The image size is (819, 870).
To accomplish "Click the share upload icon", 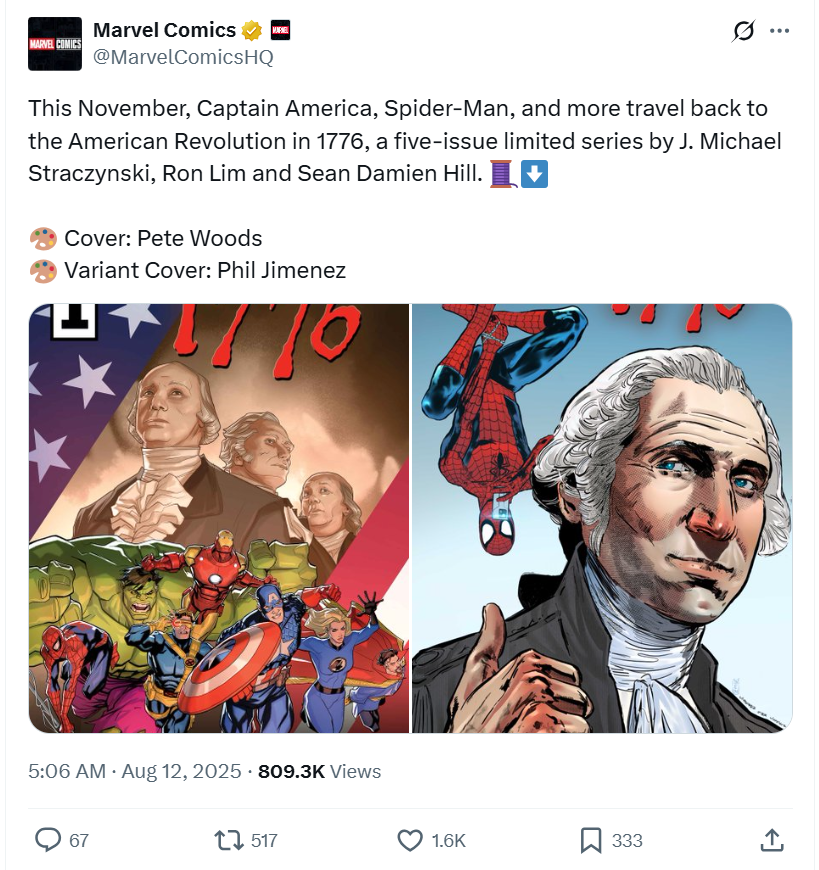I will click(772, 839).
